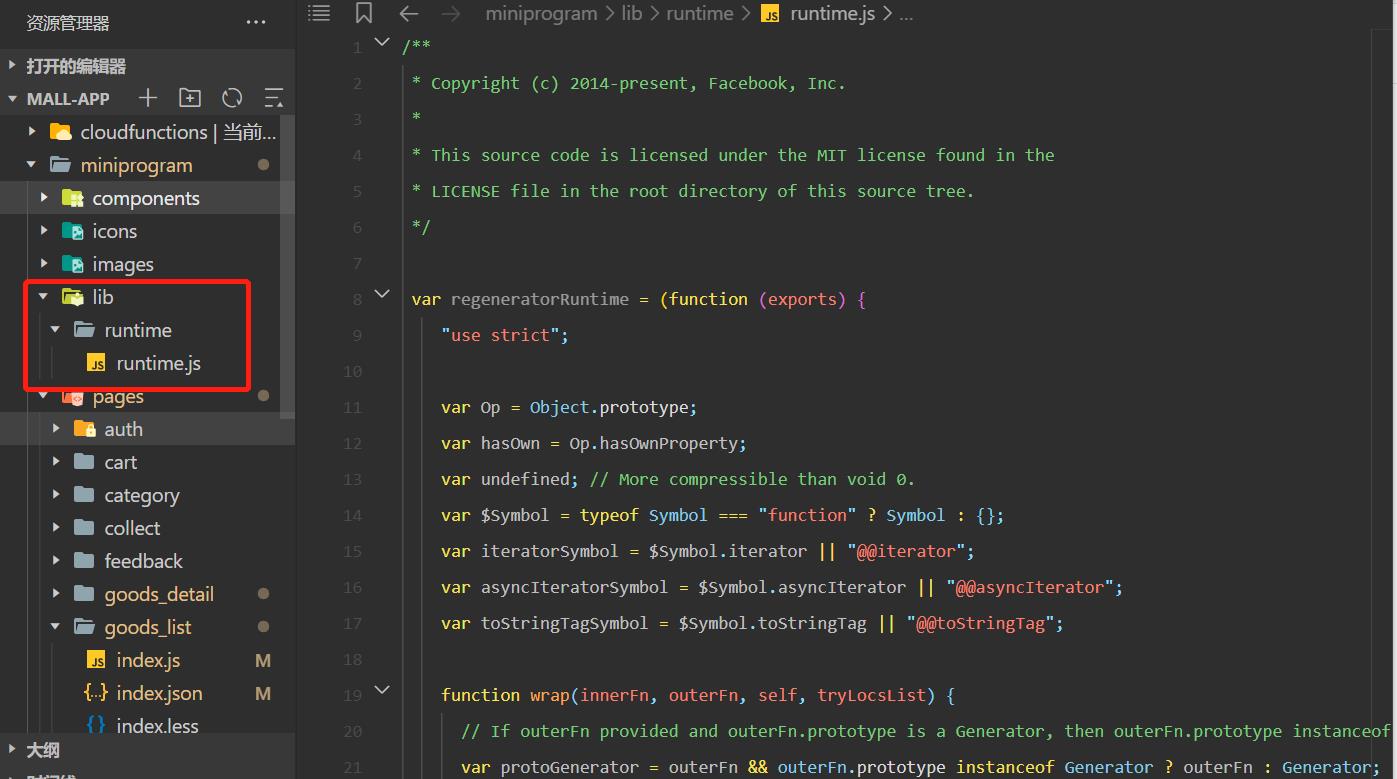Click the auth folder lock icon
1397x779 pixels.
pos(85,429)
